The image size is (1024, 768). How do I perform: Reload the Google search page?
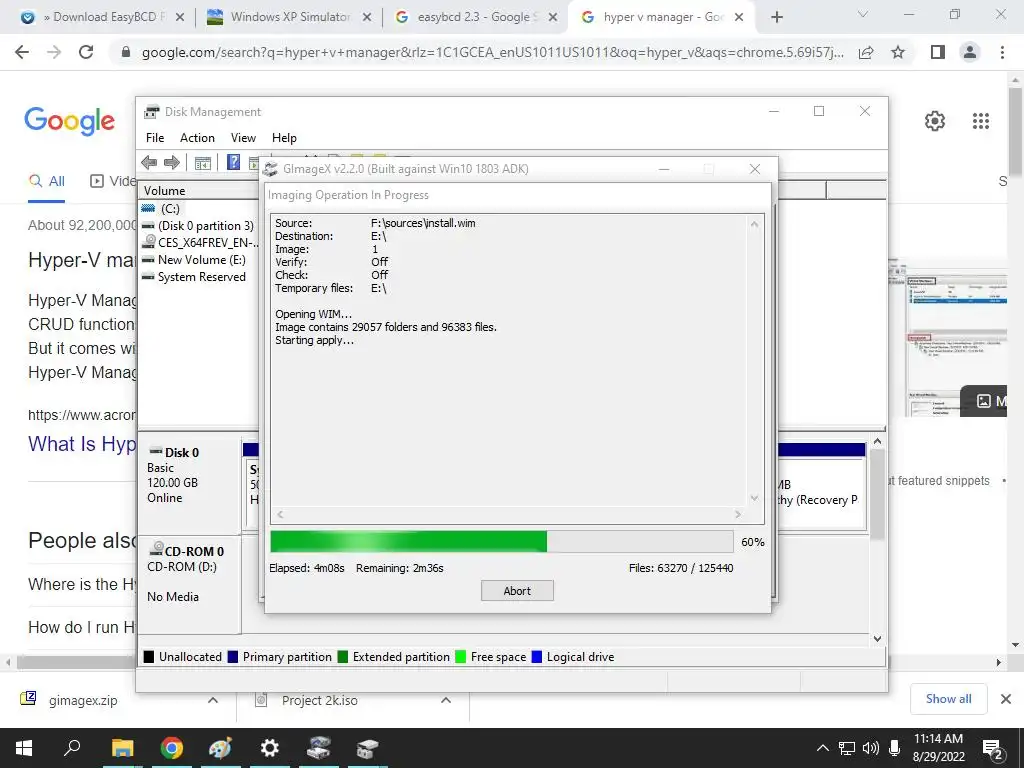(86, 52)
